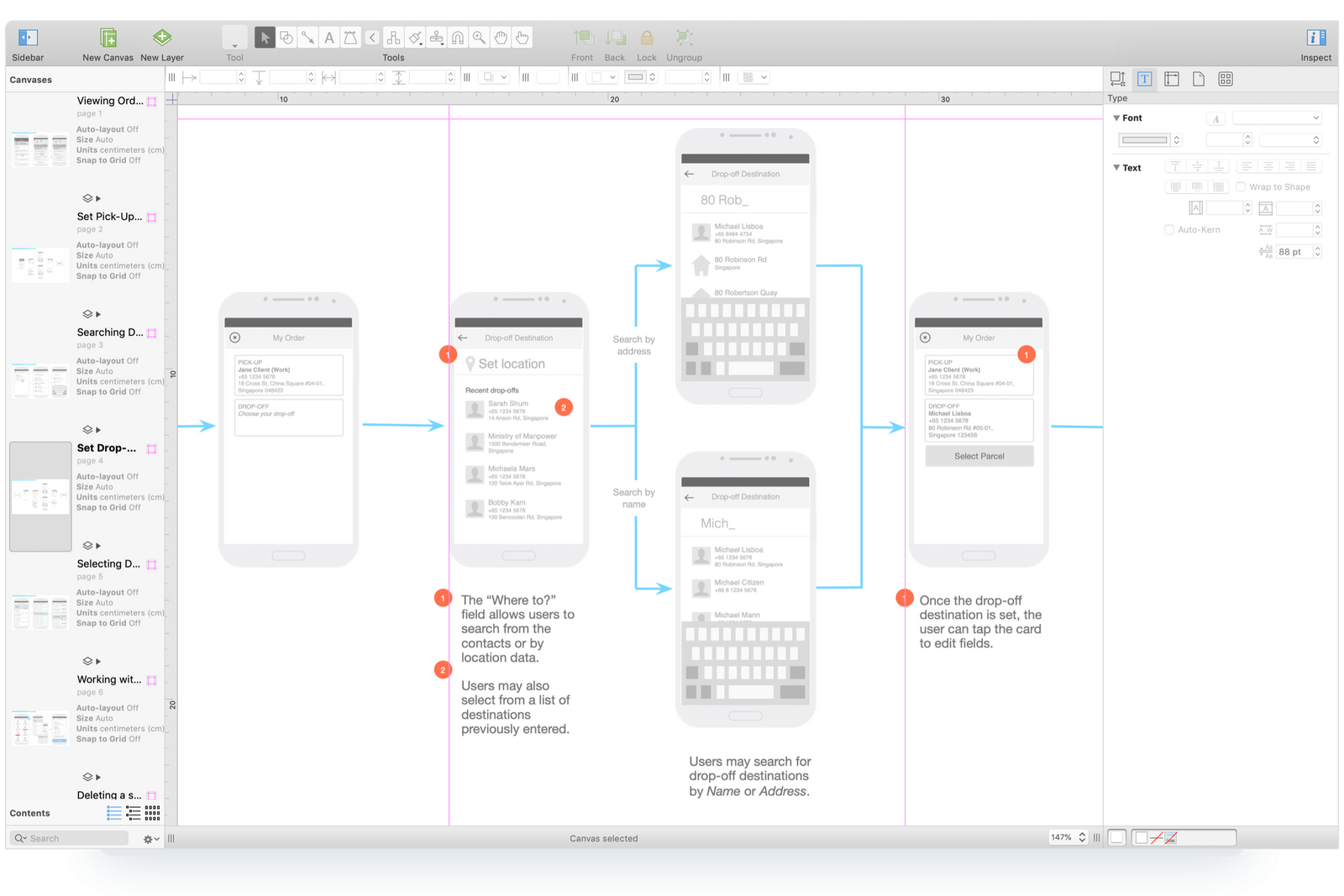The image size is (1344, 896).
Task: Click the Set Drop- canvas title
Action: [x=107, y=448]
